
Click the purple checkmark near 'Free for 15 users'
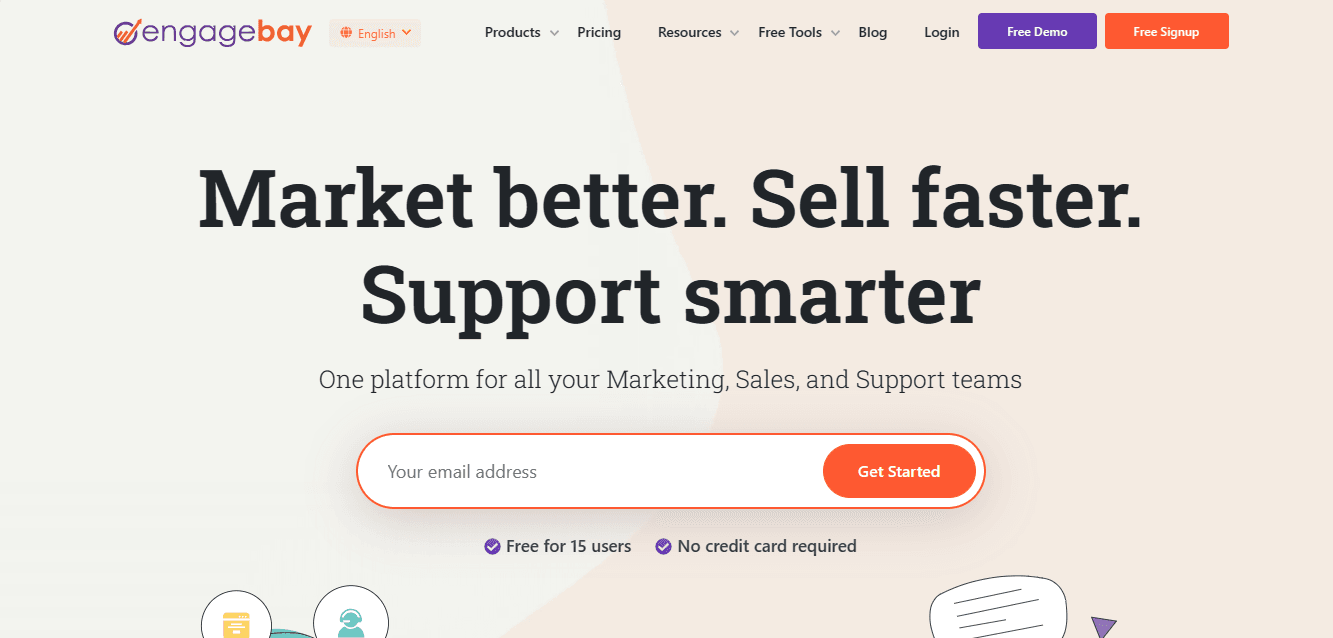click(x=492, y=546)
